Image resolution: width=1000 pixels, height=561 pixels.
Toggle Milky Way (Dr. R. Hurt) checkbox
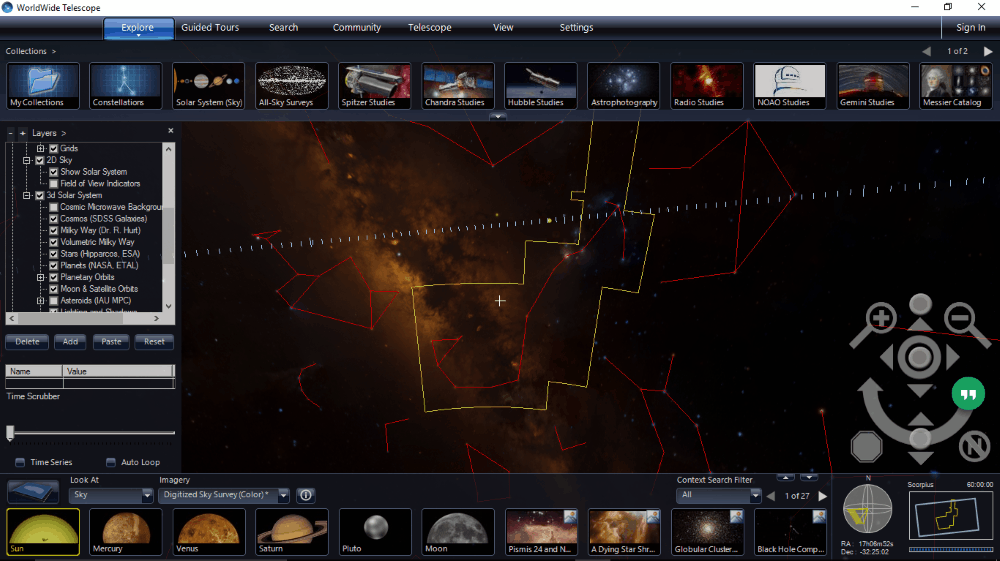[54, 230]
